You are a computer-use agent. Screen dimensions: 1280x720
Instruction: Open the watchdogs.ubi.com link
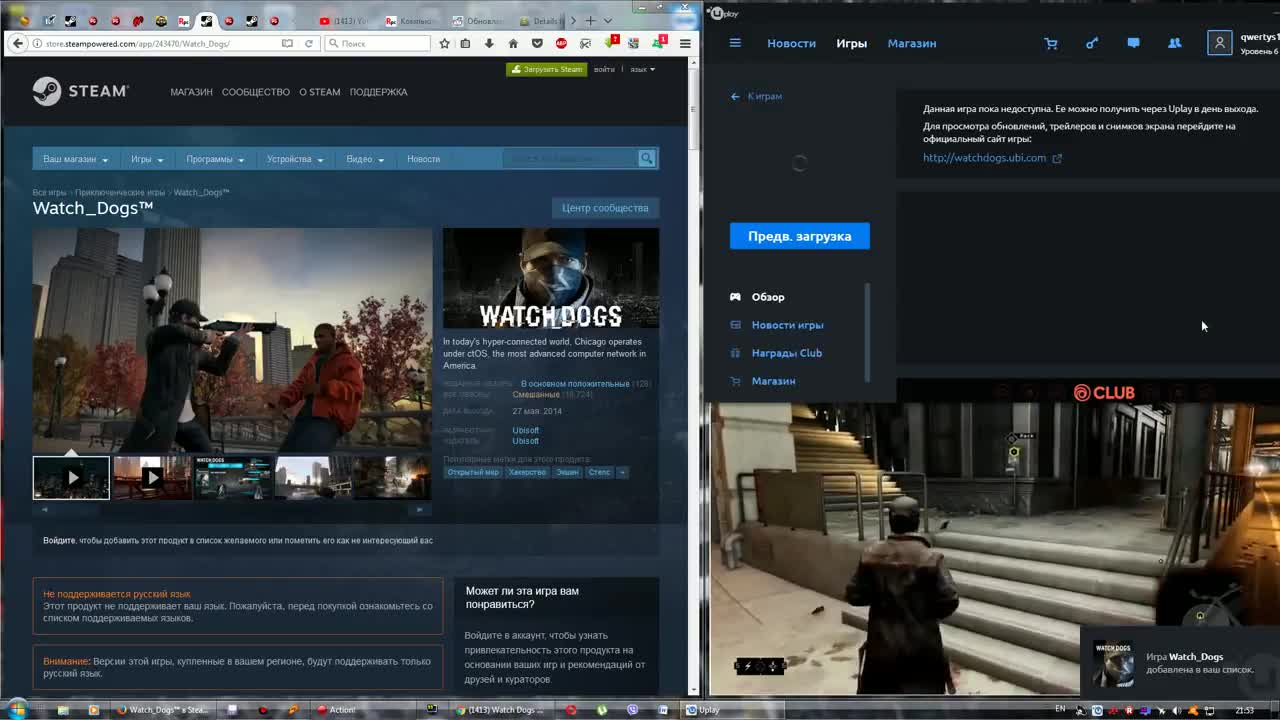[x=985, y=158]
